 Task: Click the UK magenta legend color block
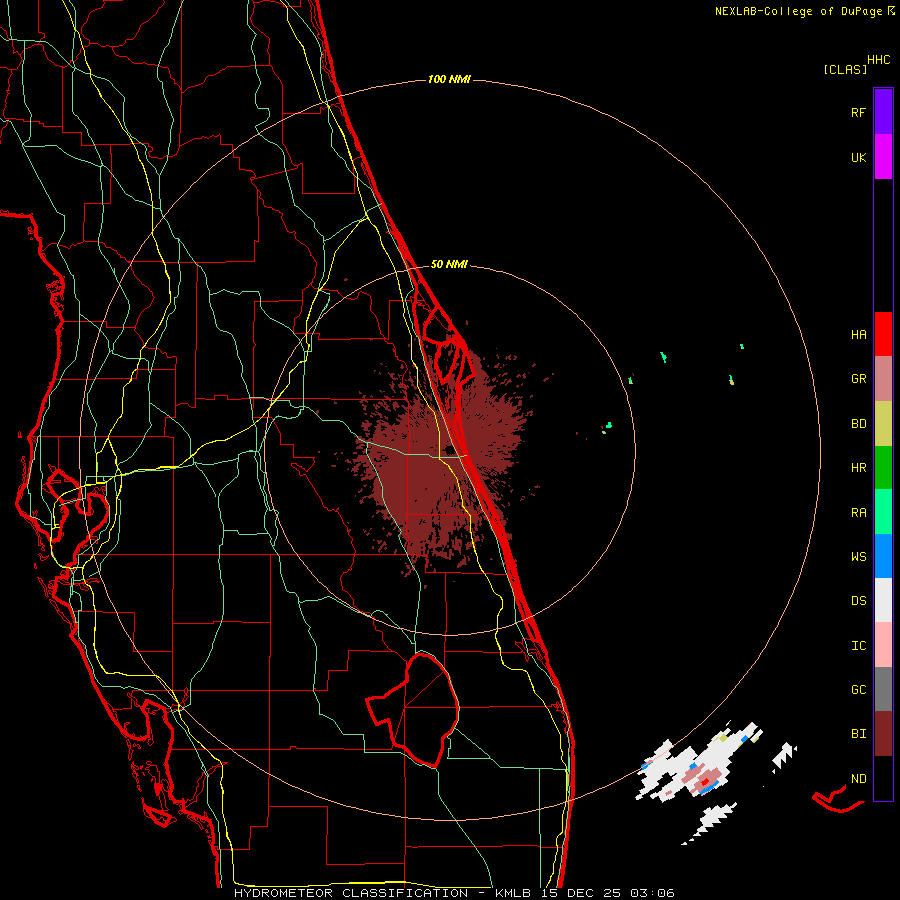coord(883,157)
